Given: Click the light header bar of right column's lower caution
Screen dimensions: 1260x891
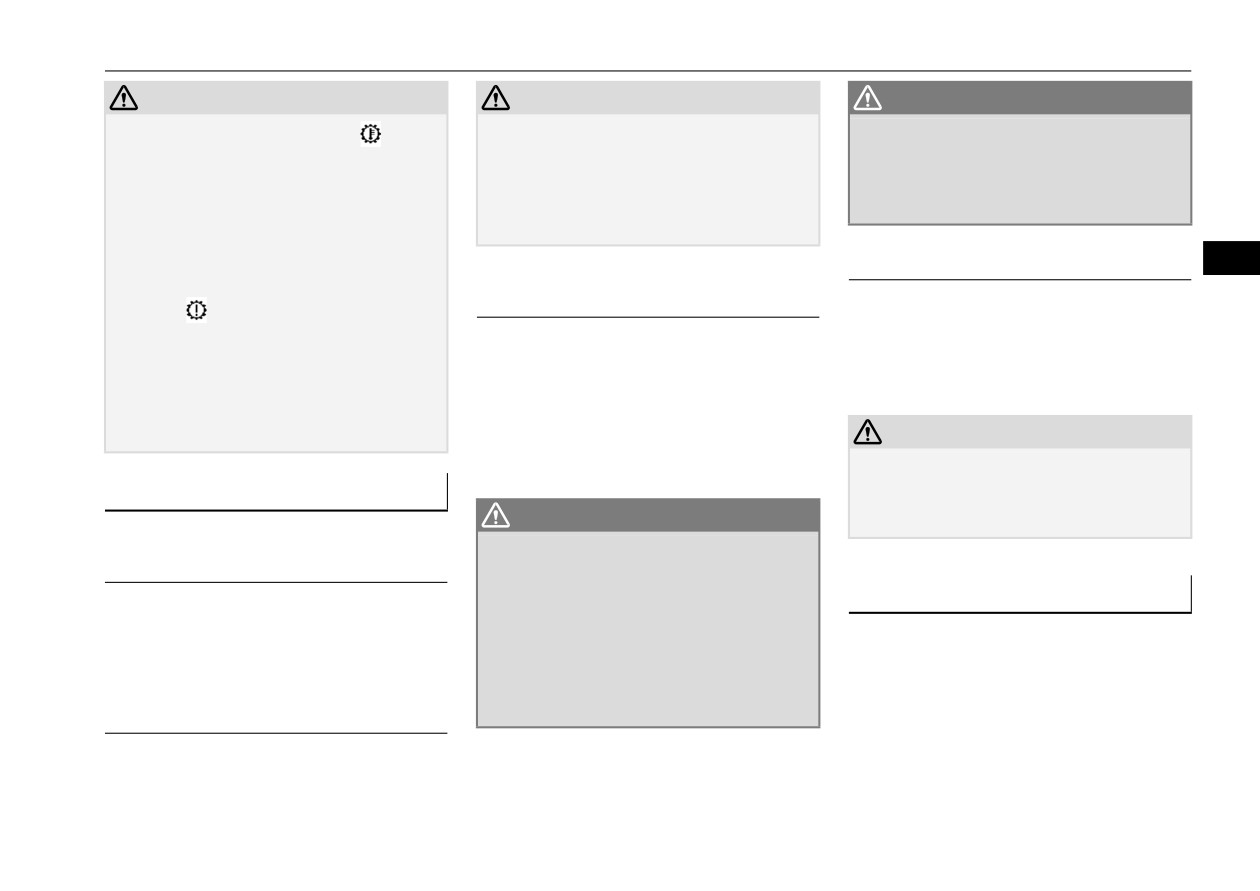Looking at the screenshot, I should coord(1020,432).
